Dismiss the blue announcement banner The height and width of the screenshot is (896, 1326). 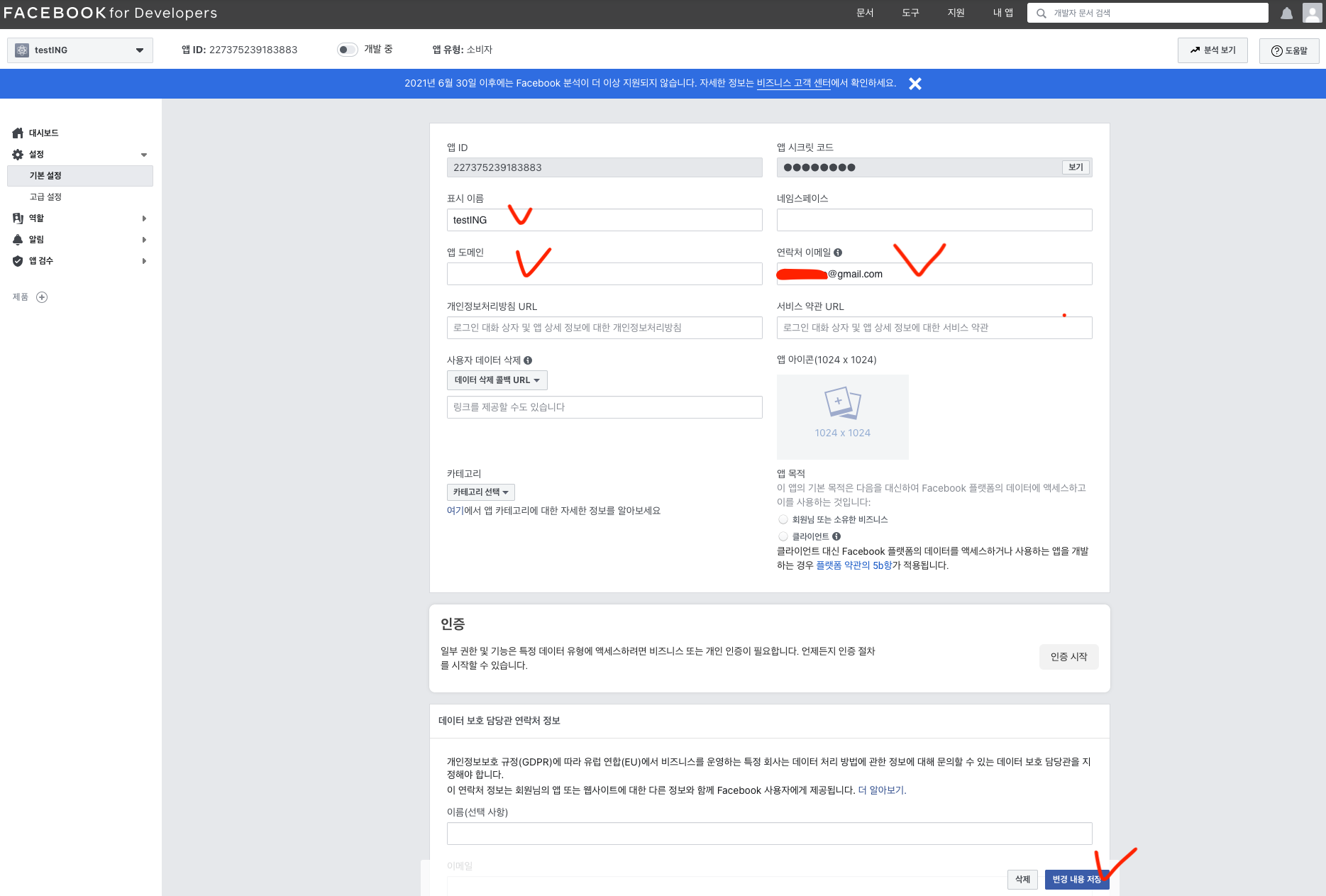pos(915,84)
